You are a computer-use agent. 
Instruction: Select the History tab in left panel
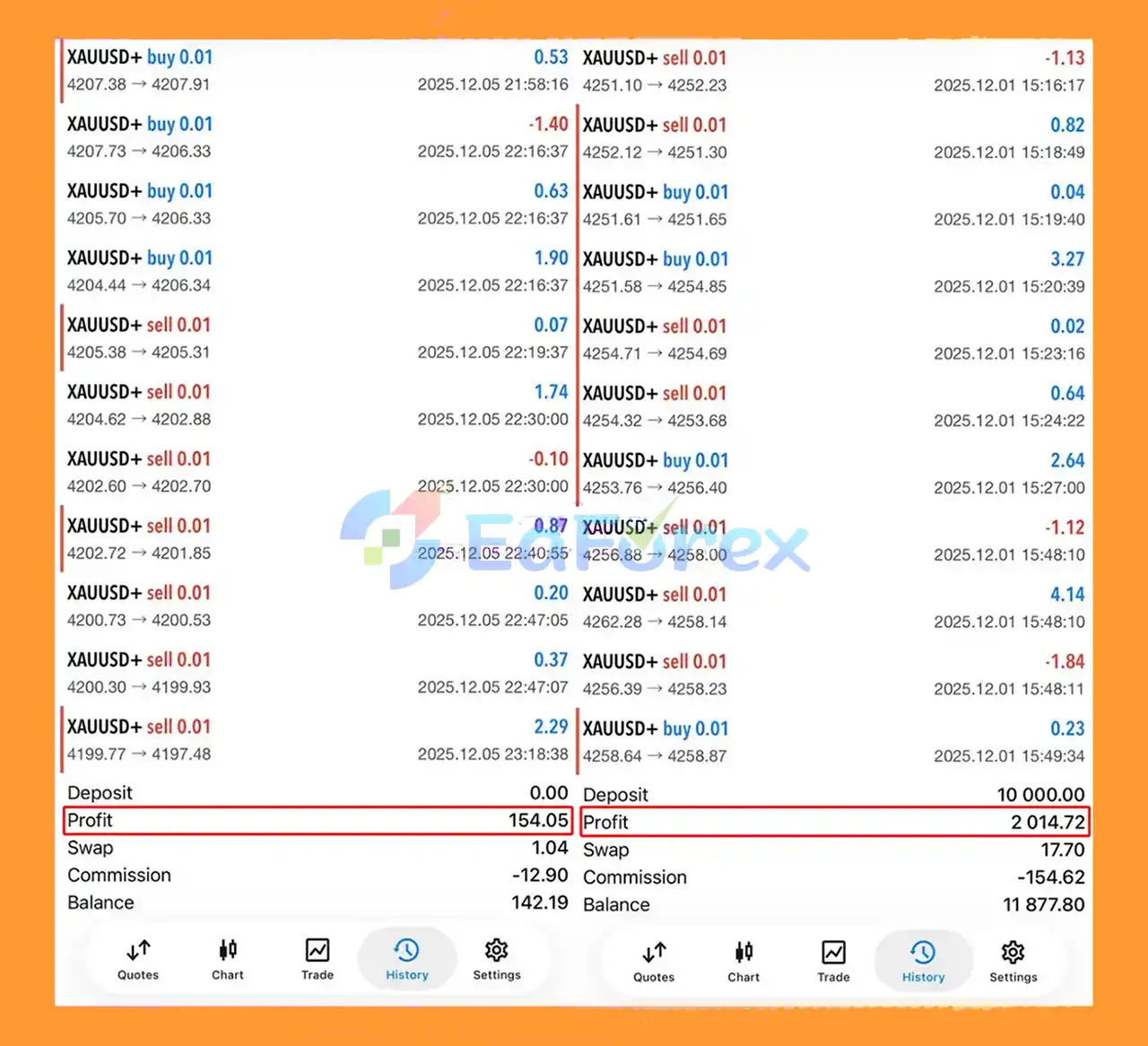(407, 959)
